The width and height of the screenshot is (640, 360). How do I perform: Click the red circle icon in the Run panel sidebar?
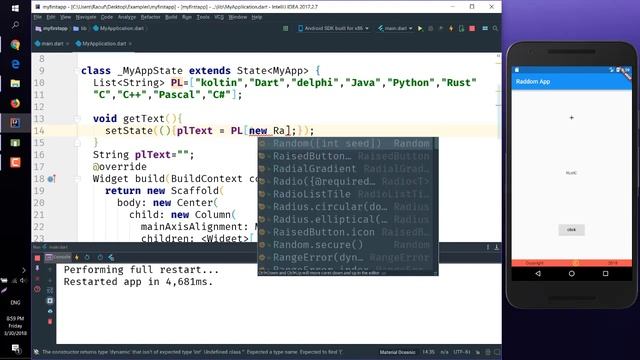click(x=37, y=289)
